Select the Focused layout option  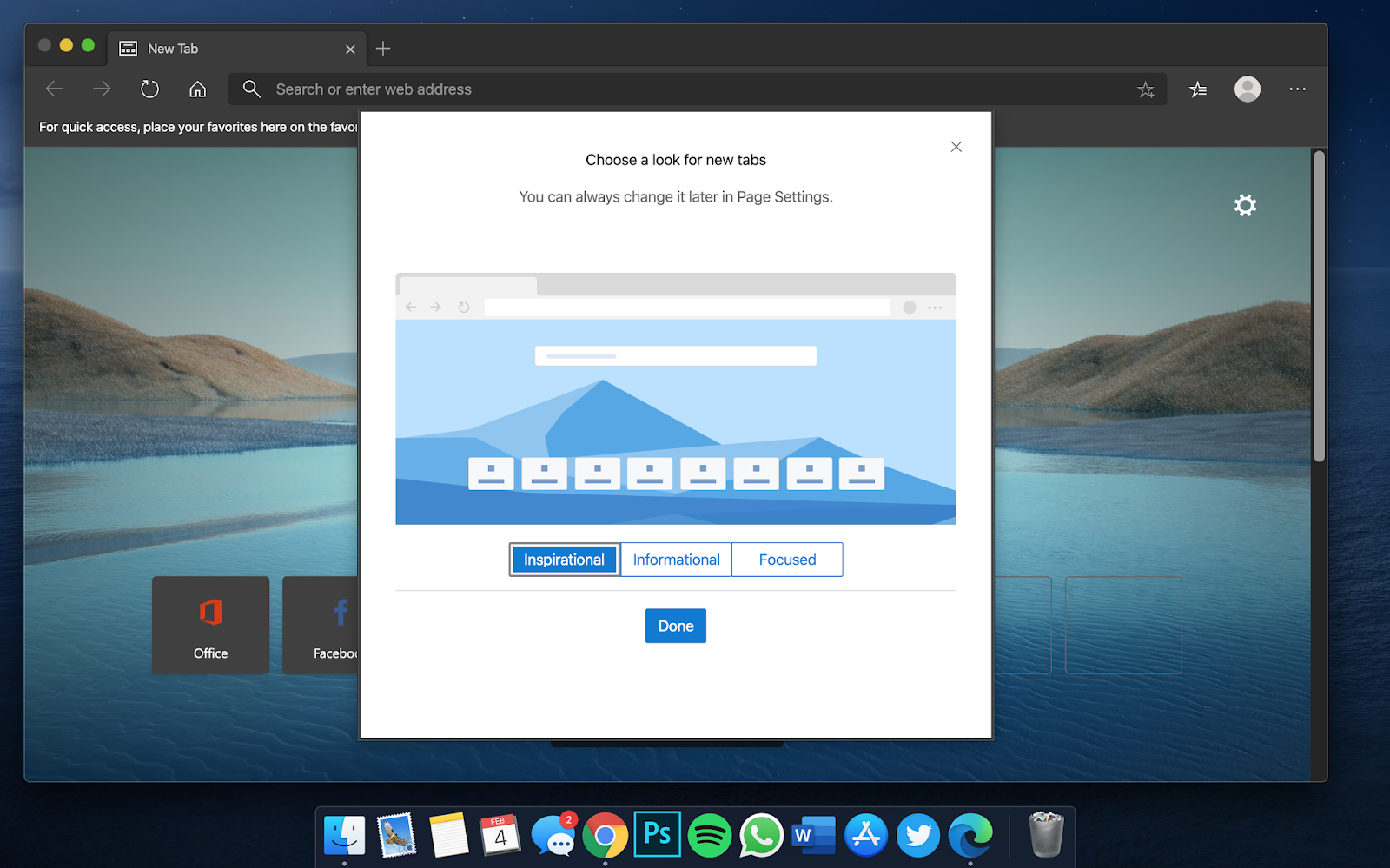point(786,559)
